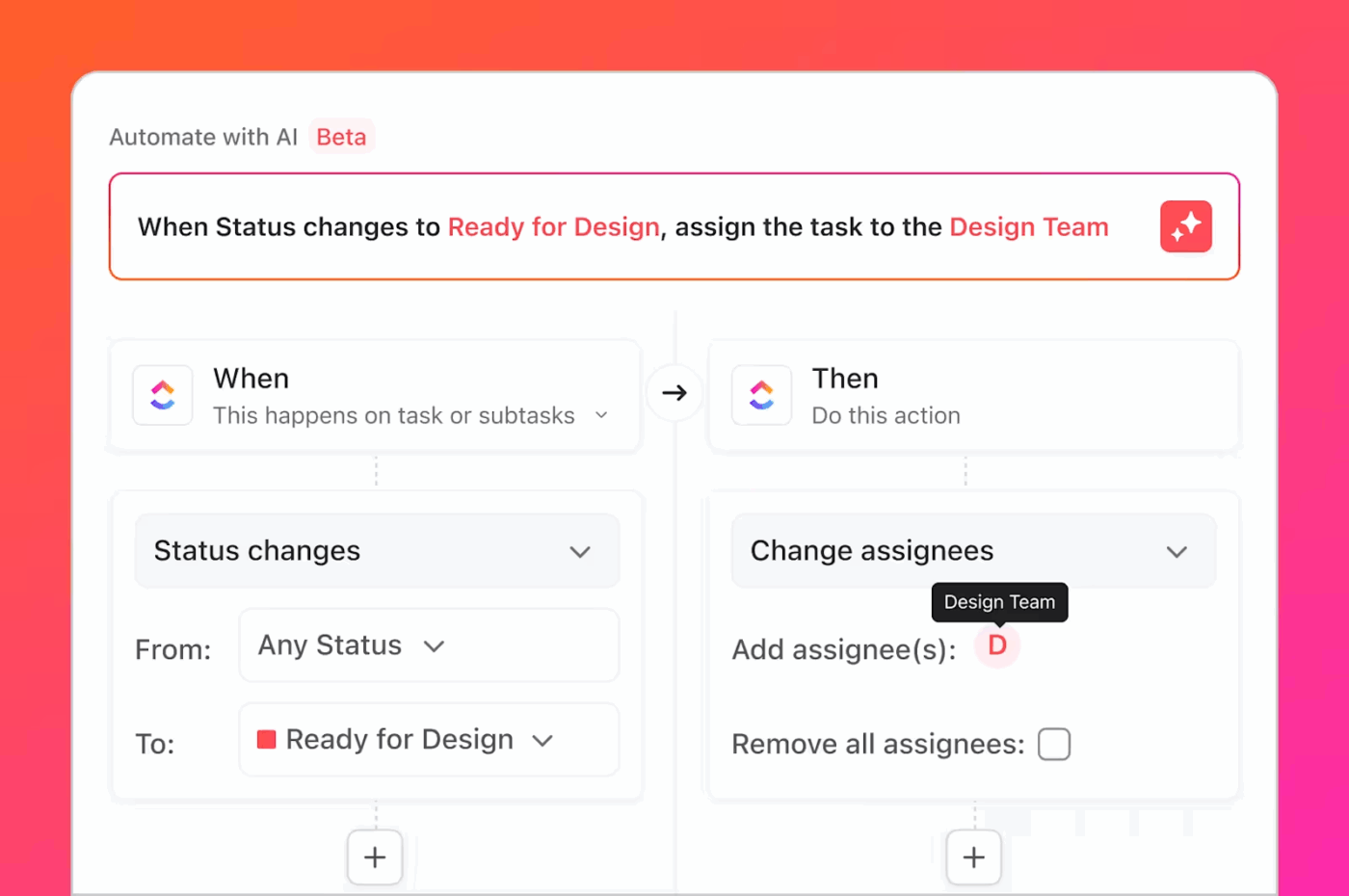Viewport: 1349px width, 896px height.
Task: Click 'Ready for Design' text in the prompt
Action: (553, 226)
